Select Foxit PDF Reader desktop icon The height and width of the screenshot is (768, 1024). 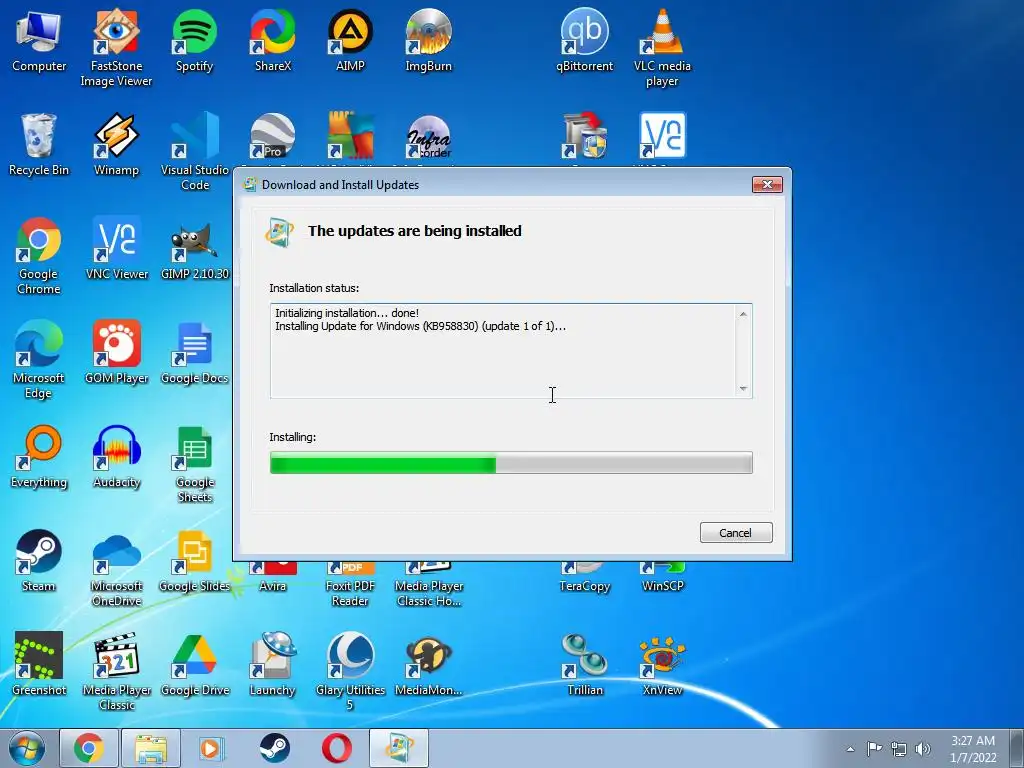click(350, 584)
